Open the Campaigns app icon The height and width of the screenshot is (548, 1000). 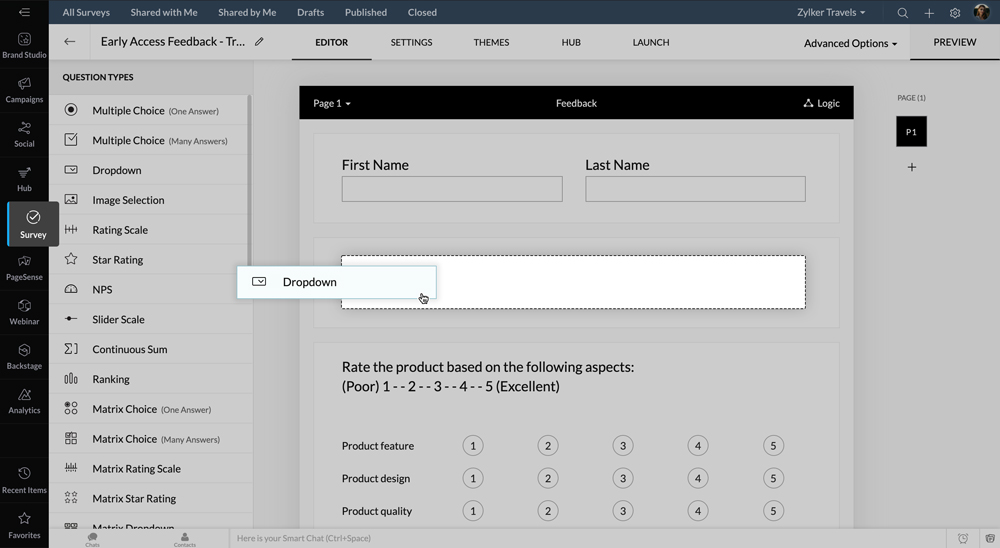pos(24,89)
